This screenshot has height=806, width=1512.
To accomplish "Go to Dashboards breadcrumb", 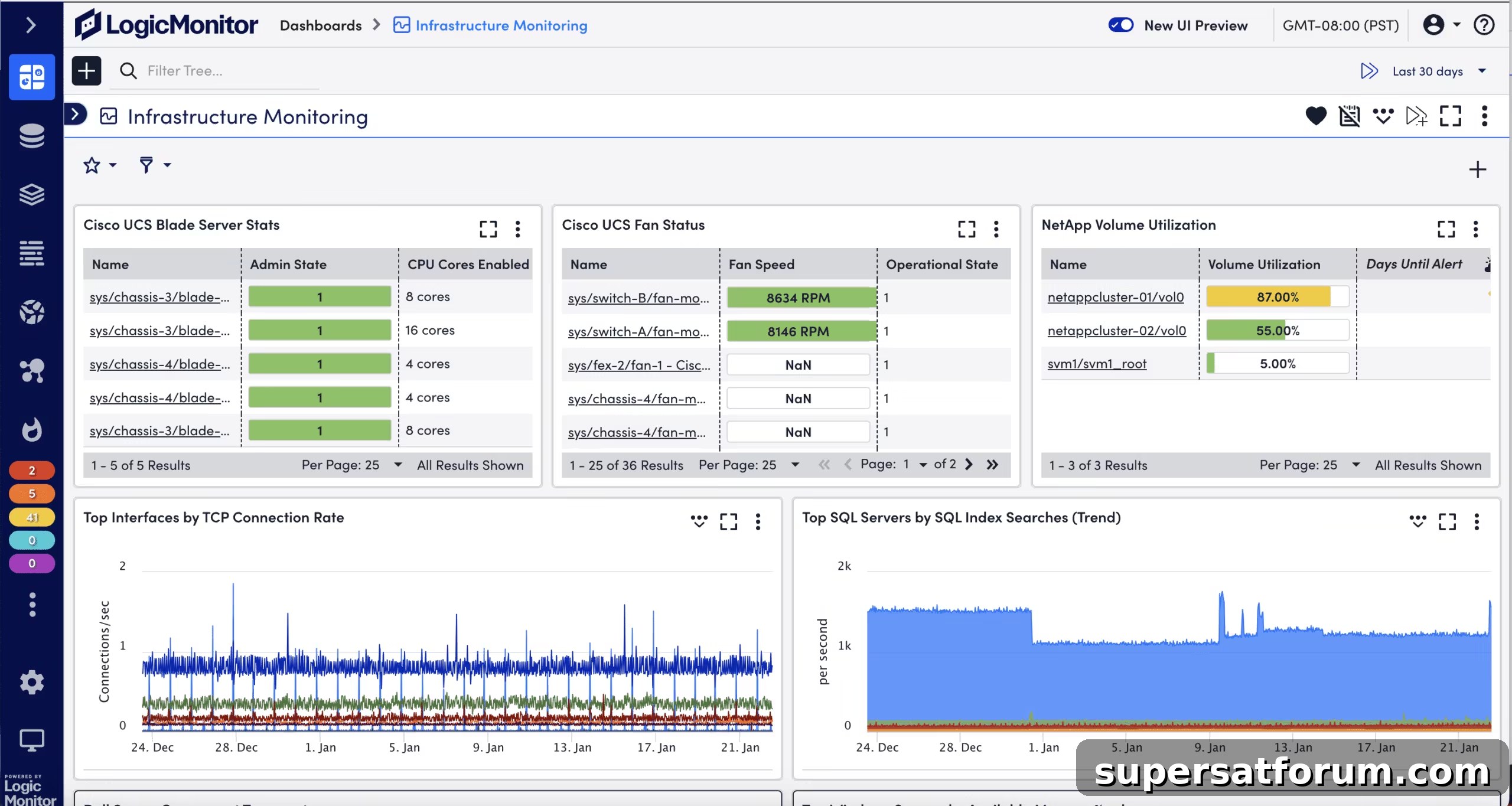I will (321, 25).
